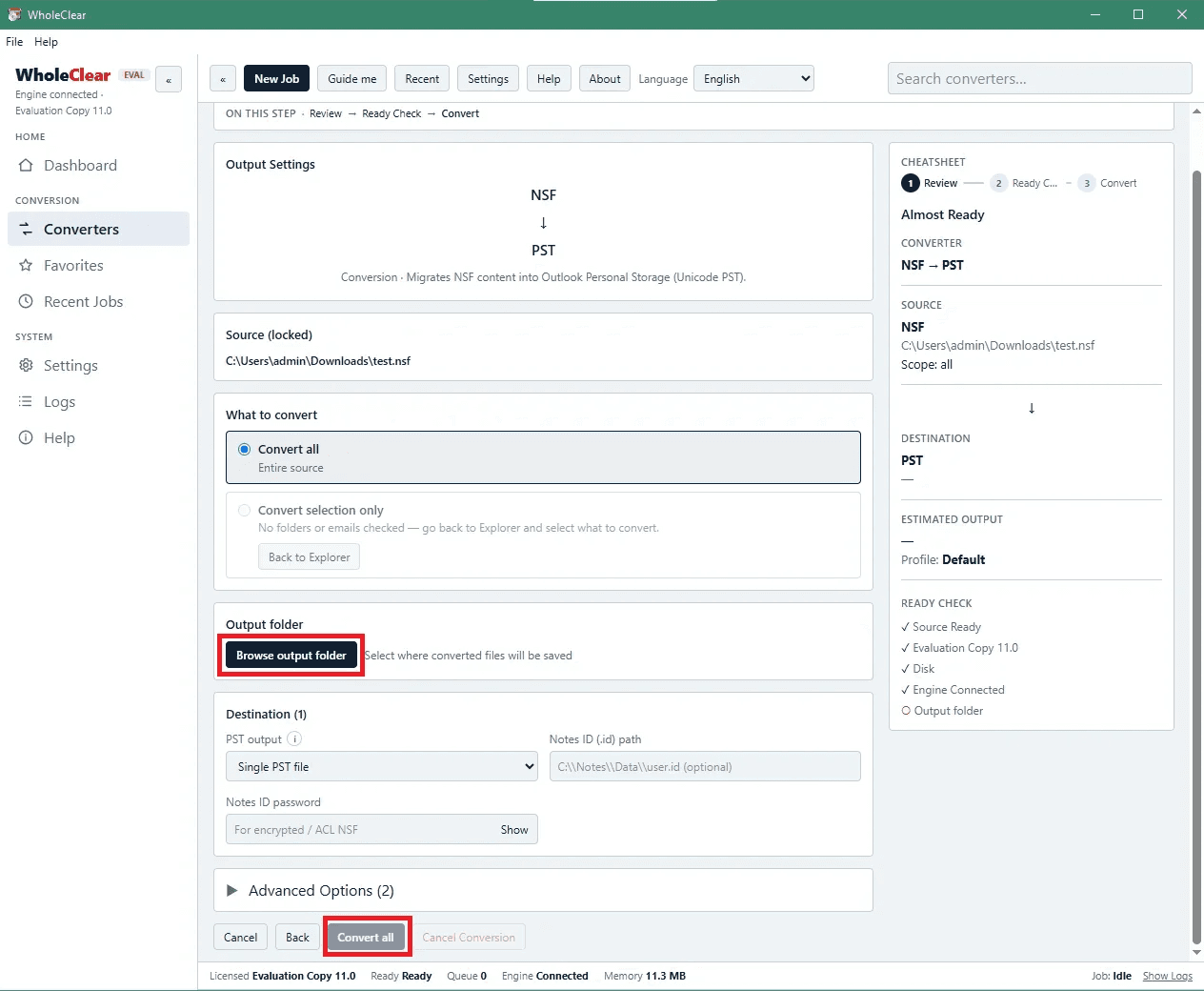Click the Notes ID (.id) path field
Image resolution: width=1204 pixels, height=991 pixels.
click(x=705, y=767)
